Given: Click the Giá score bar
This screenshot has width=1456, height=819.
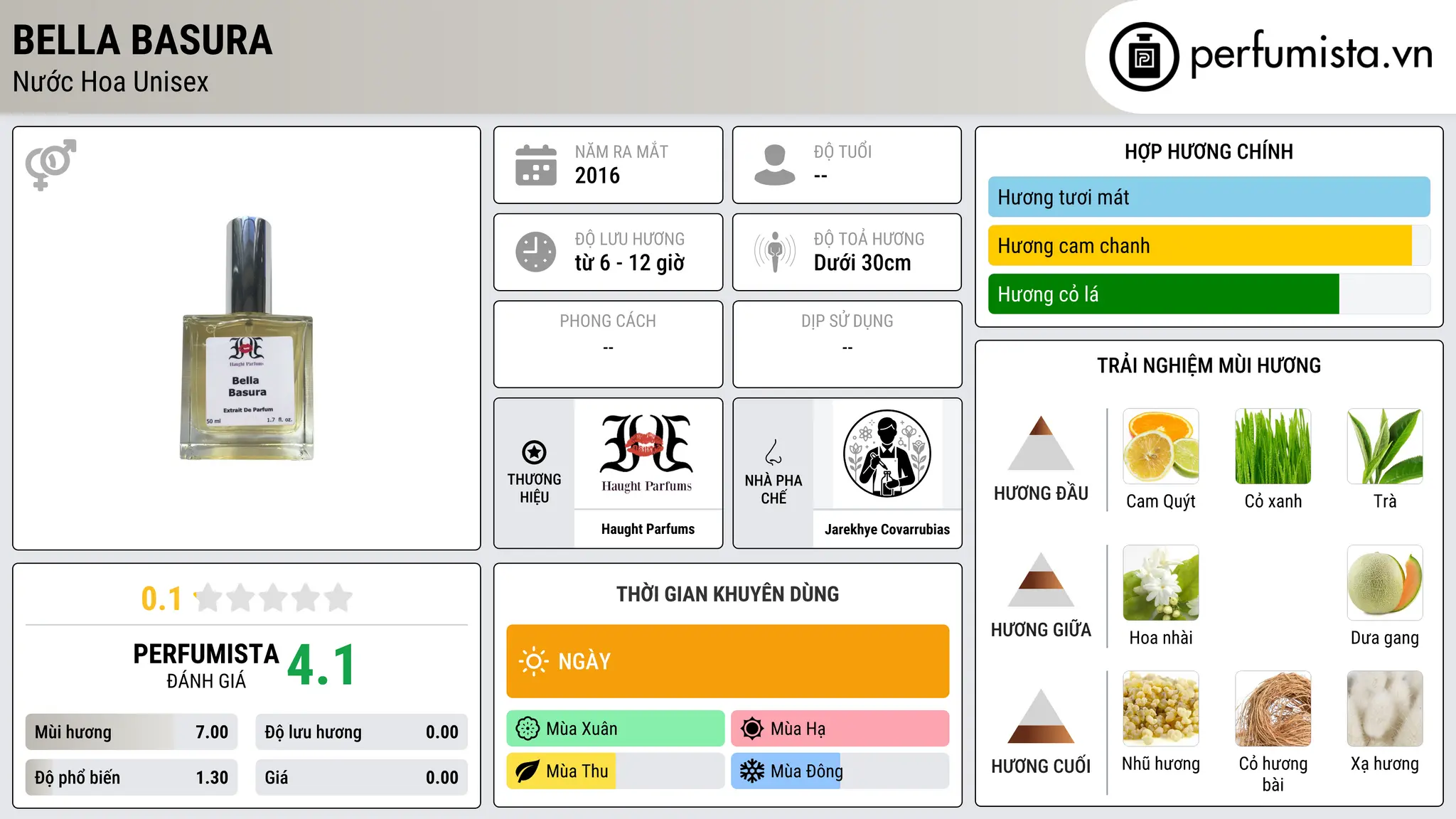Looking at the screenshot, I should coord(362,777).
